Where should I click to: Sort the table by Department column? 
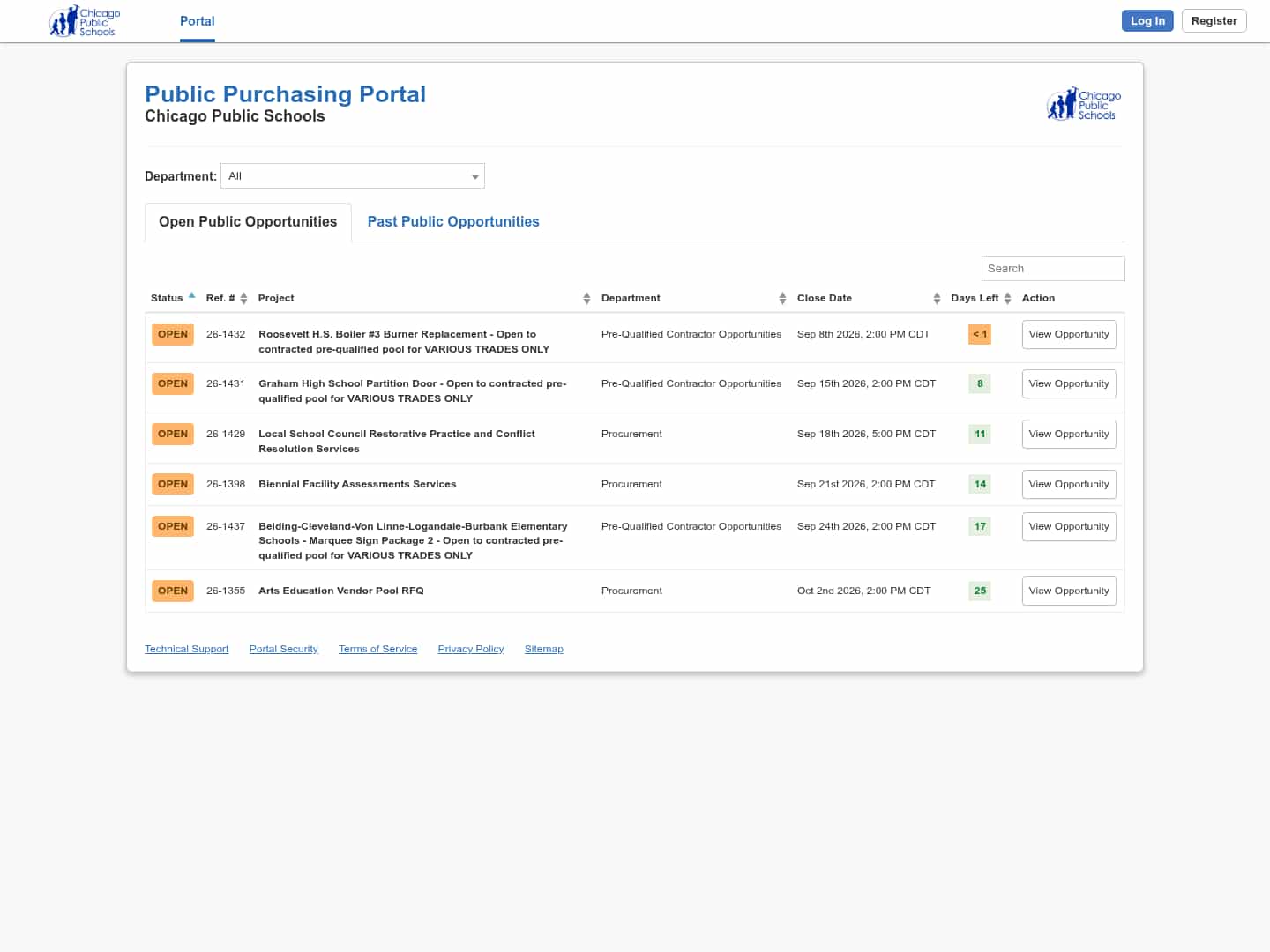(693, 298)
